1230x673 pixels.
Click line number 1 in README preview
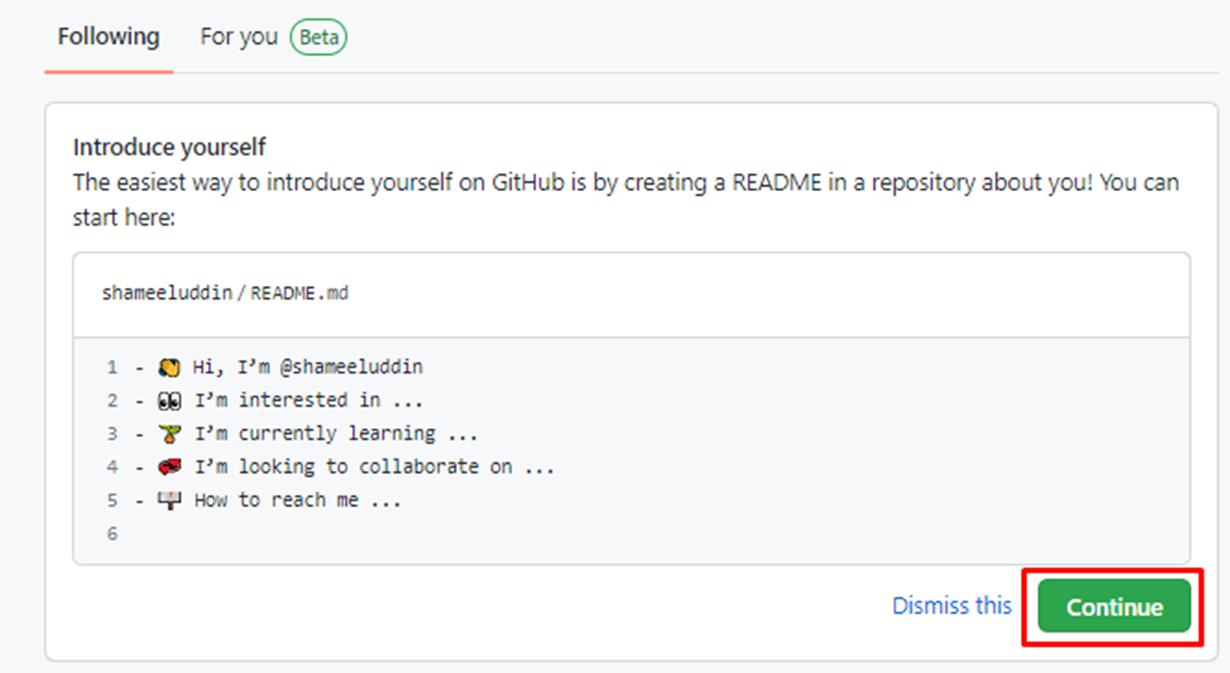point(112,367)
